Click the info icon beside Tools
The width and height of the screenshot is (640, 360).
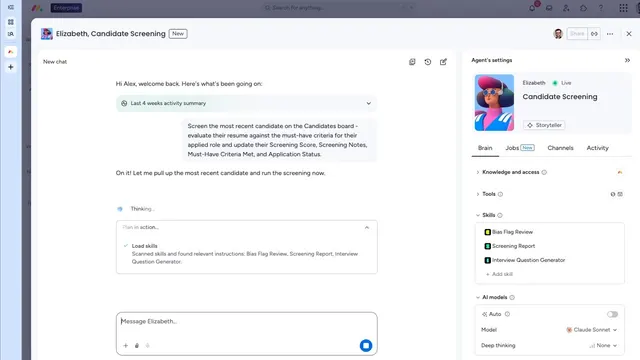click(500, 194)
